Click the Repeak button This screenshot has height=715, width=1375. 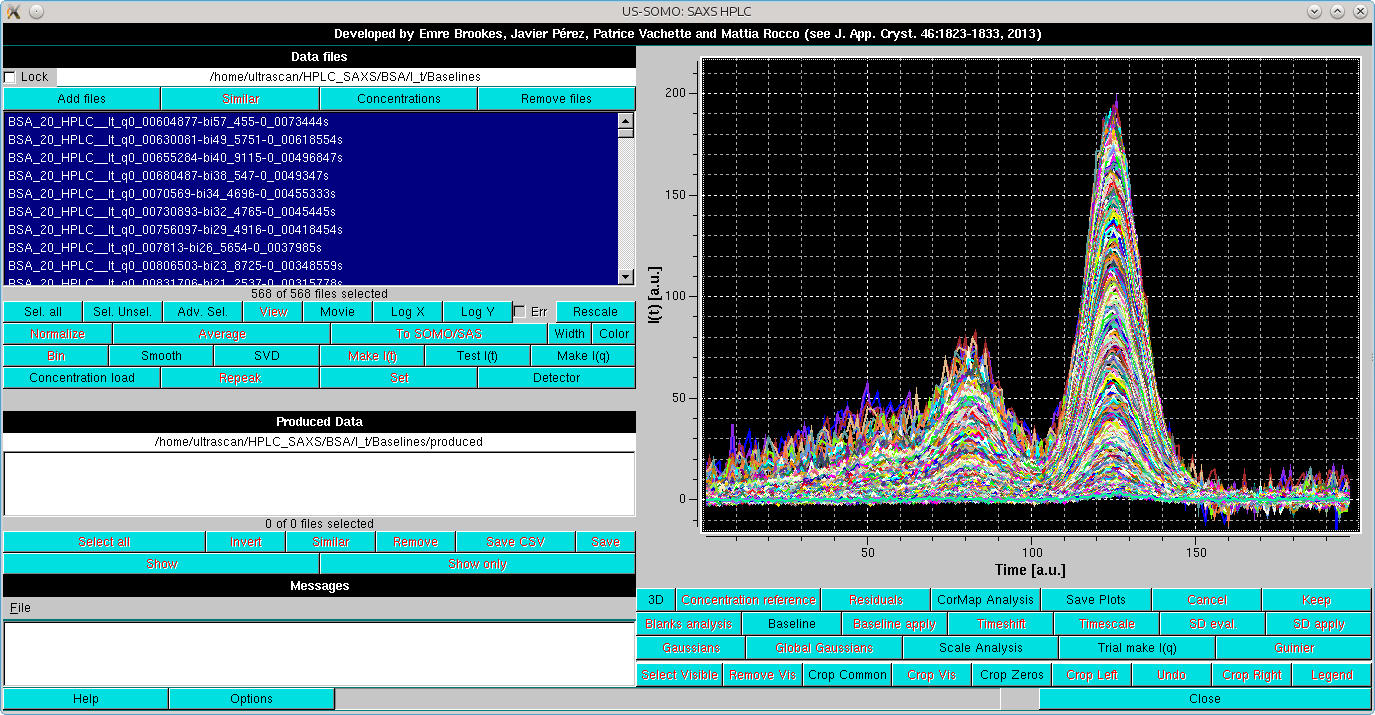tap(240, 378)
